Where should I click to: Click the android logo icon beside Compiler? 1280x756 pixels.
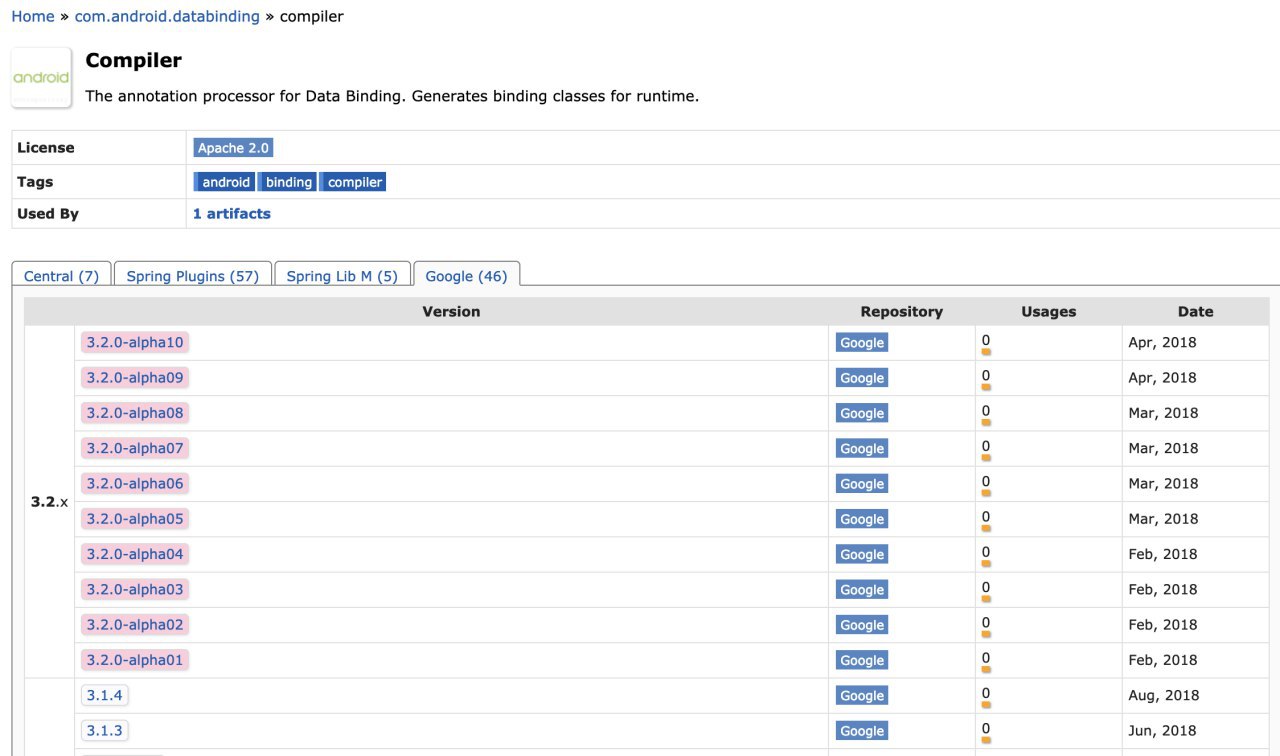[41, 77]
